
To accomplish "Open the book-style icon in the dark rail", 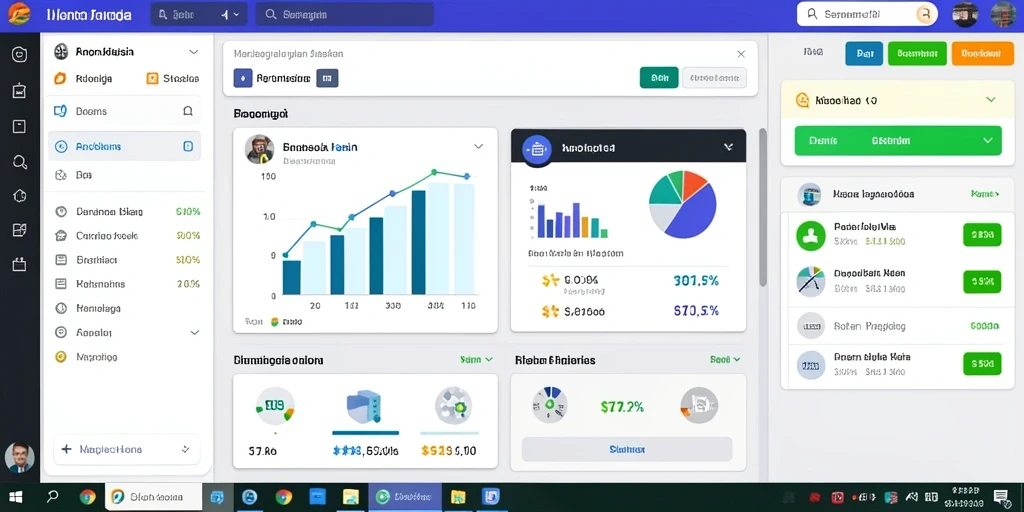I will tap(20, 230).
